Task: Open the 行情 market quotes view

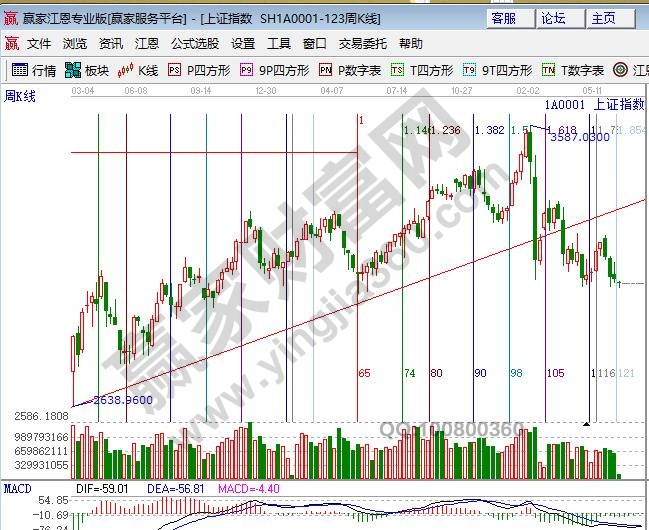Action: pyautogui.click(x=33, y=70)
